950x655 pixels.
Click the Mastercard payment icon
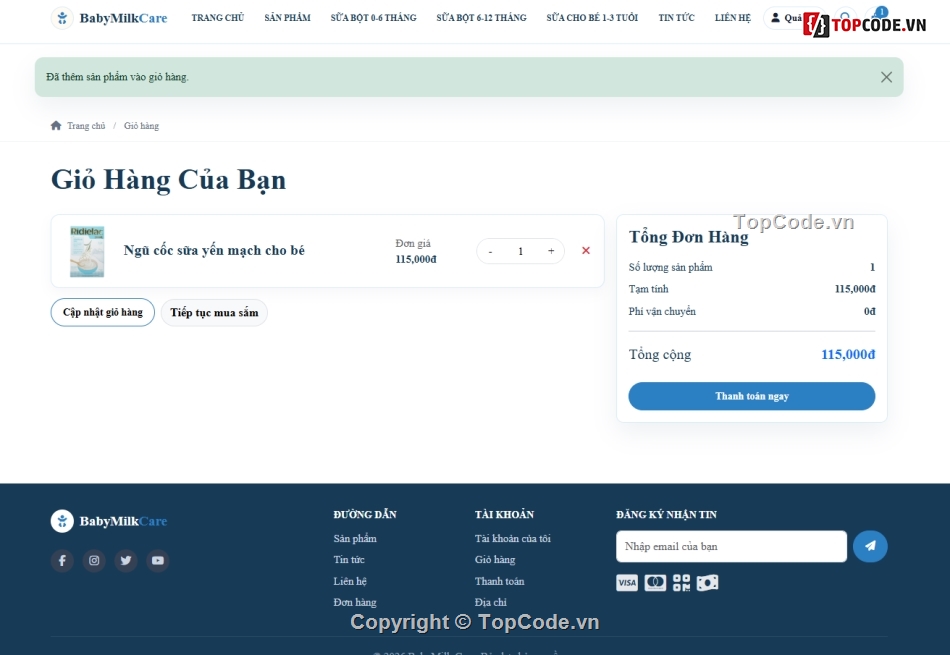pos(655,583)
